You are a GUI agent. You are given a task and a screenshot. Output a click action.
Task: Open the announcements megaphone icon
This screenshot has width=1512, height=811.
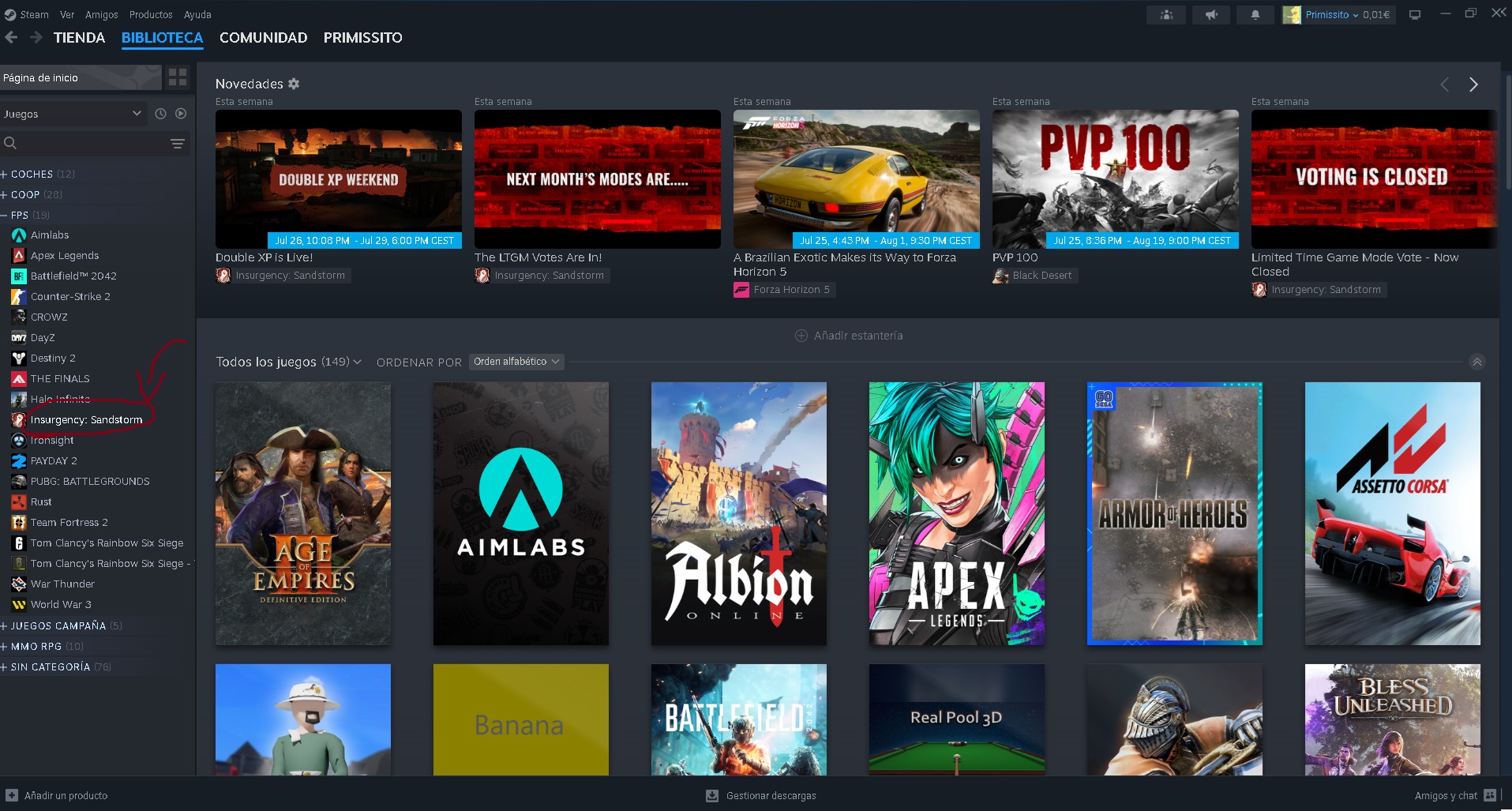(x=1210, y=14)
